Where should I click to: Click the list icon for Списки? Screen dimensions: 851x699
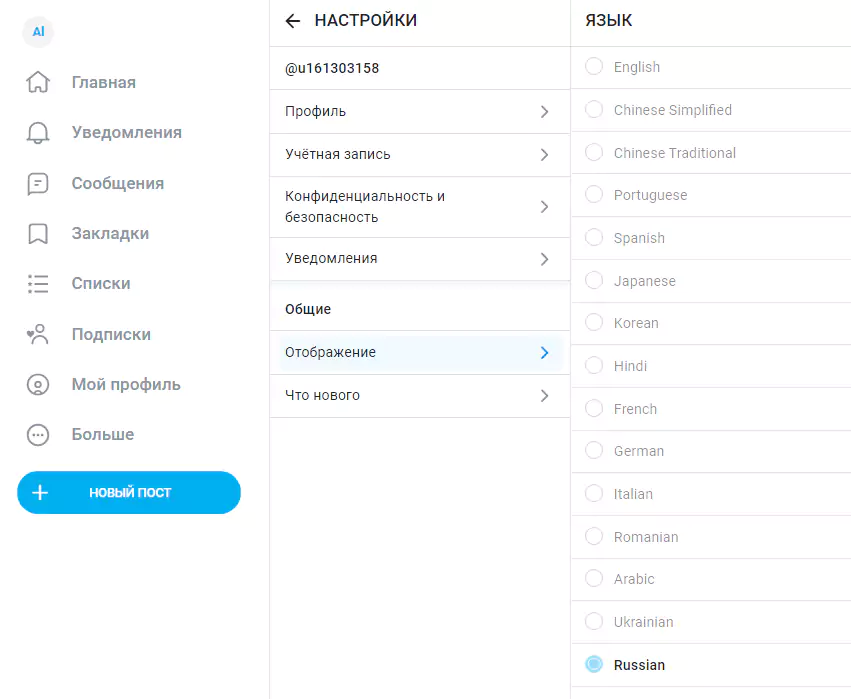38,283
